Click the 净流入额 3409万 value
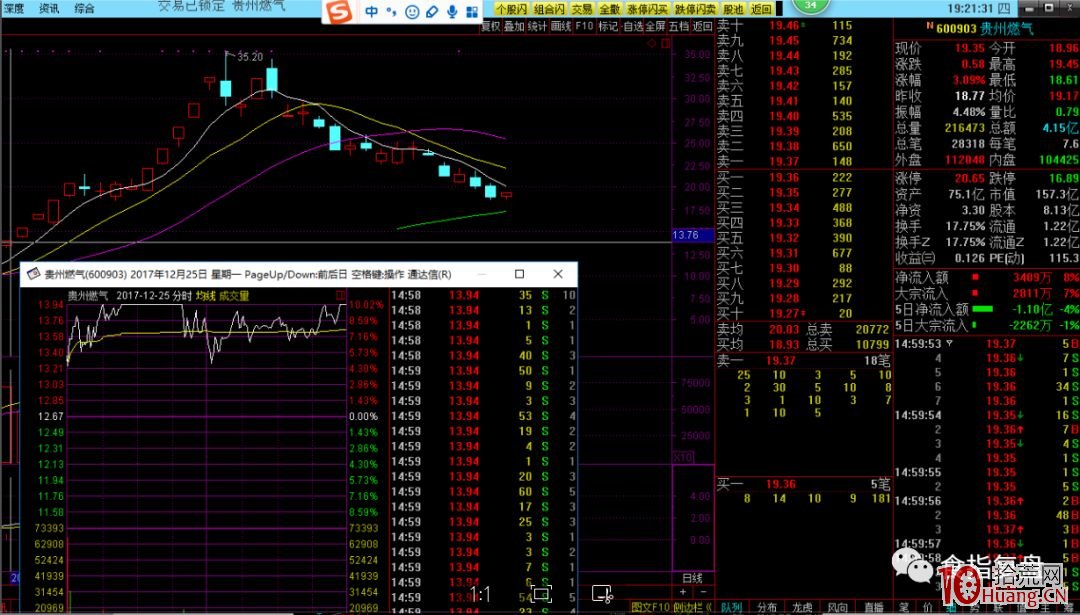This screenshot has height=615, width=1080. (1031, 278)
